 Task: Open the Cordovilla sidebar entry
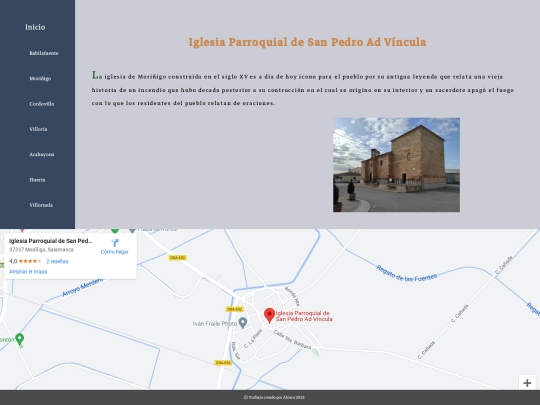pyautogui.click(x=42, y=104)
